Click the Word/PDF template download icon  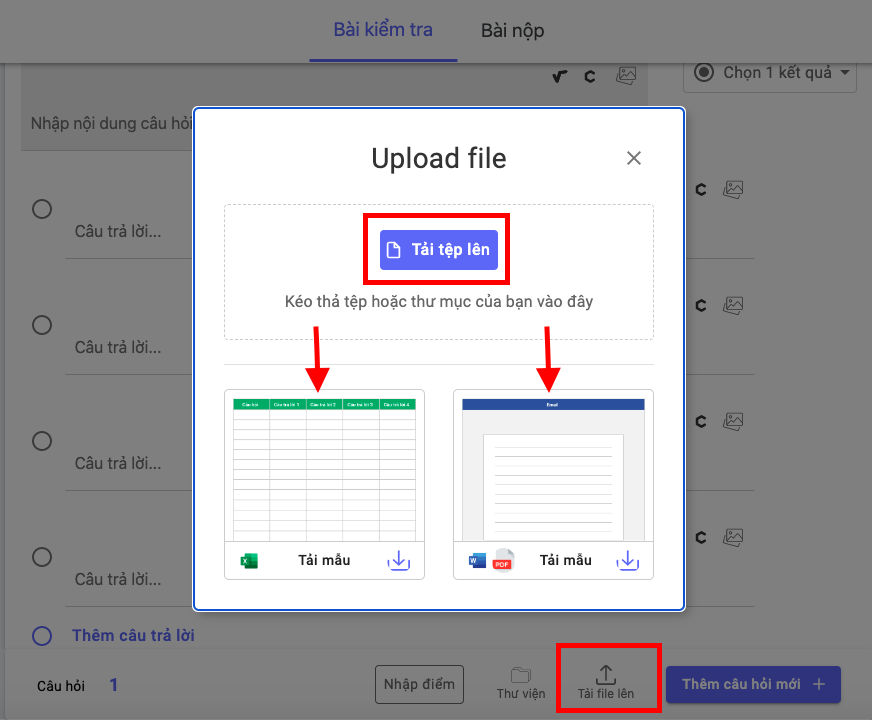(627, 561)
